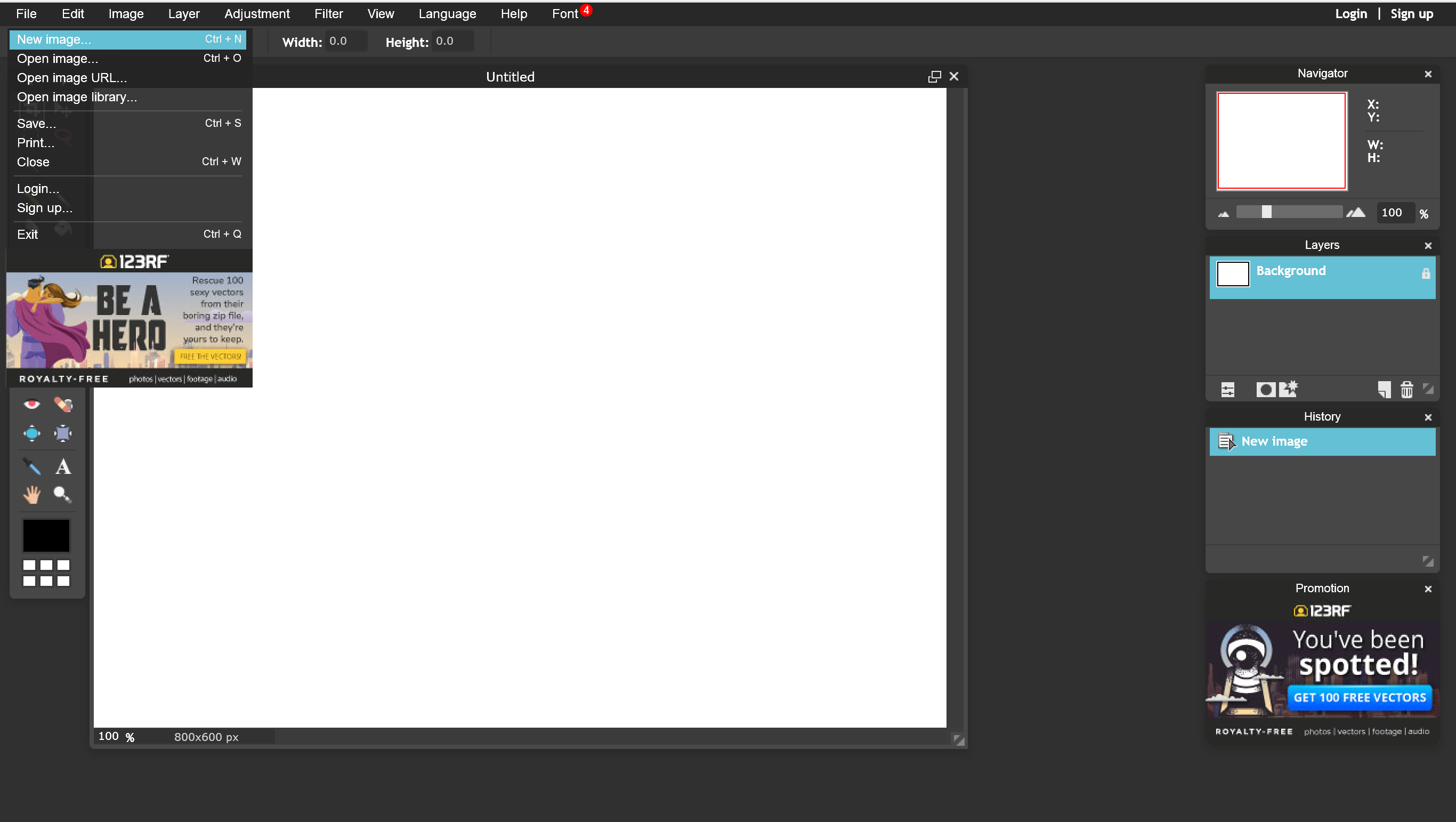Add layer mask in Layers panel
Image resolution: width=1456 pixels, height=822 pixels.
pyautogui.click(x=1266, y=390)
